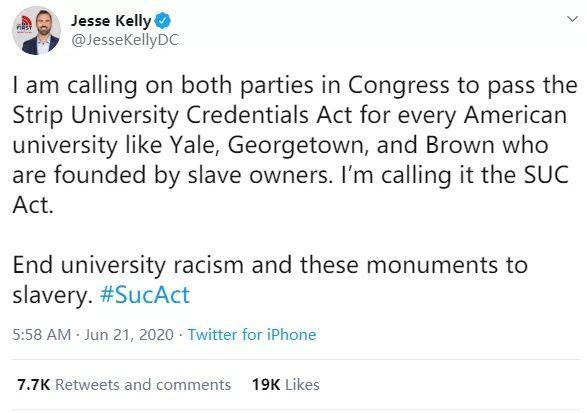The image size is (587, 413).
Task: Follow the Twitter for iPhone link
Action: click(252, 334)
